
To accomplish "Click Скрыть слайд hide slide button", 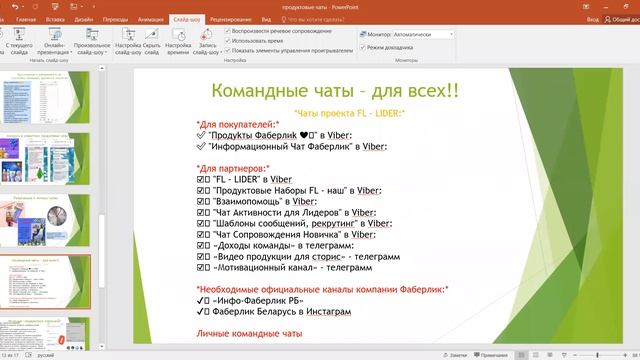I will point(151,42).
